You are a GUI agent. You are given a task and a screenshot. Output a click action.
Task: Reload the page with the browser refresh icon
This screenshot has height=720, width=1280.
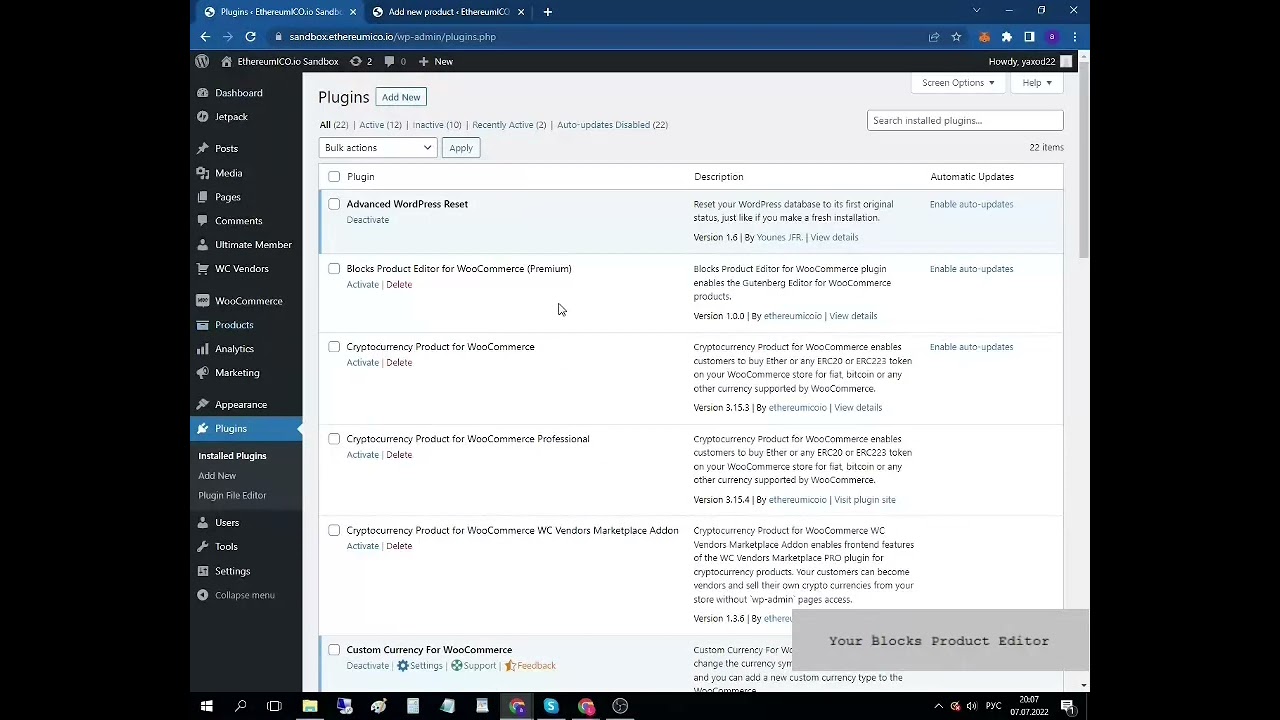250,37
